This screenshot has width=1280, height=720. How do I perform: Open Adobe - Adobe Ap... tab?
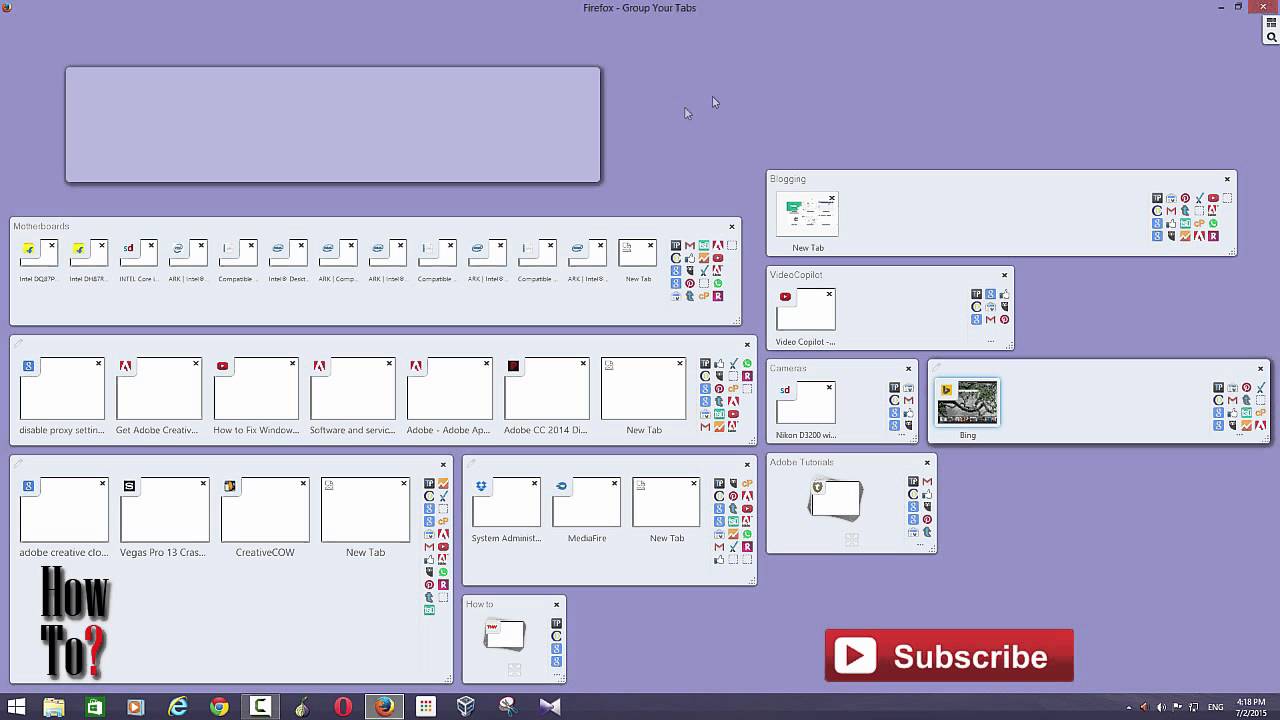coord(450,389)
